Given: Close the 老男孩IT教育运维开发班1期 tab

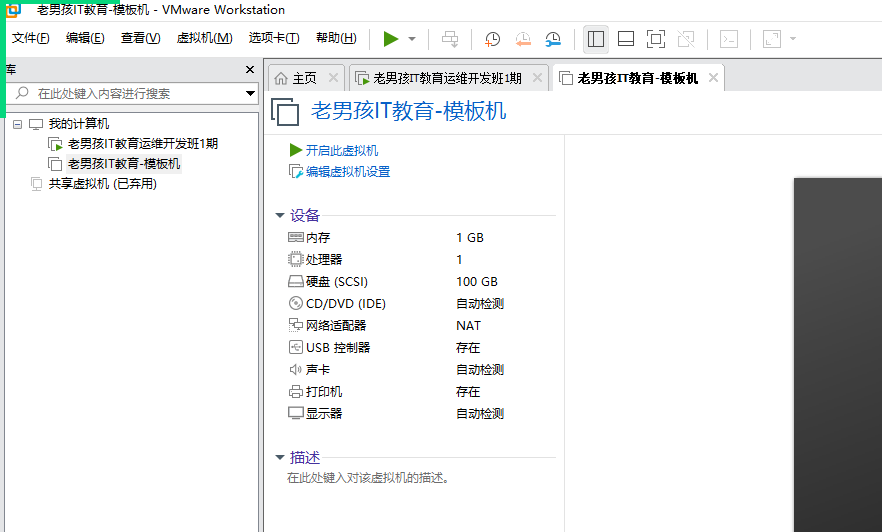Looking at the screenshot, I should pyautogui.click(x=537, y=78).
